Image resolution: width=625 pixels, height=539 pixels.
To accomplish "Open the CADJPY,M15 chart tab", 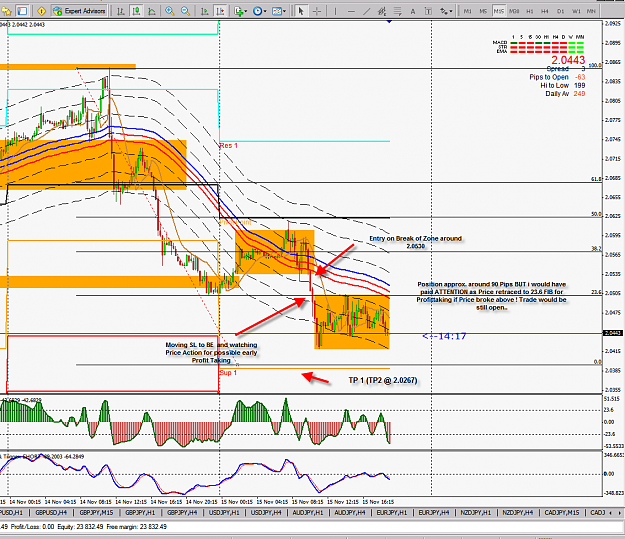I will (x=562, y=512).
